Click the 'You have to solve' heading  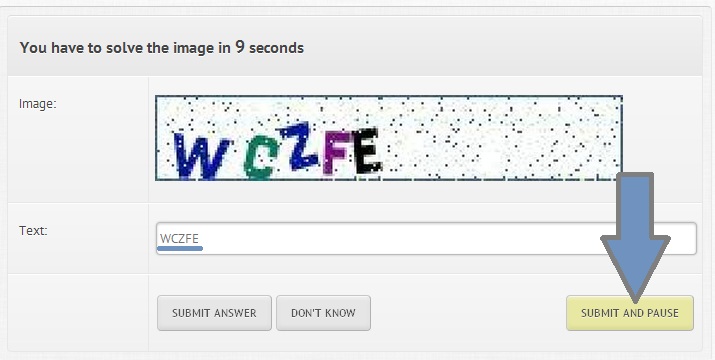[x=161, y=47]
